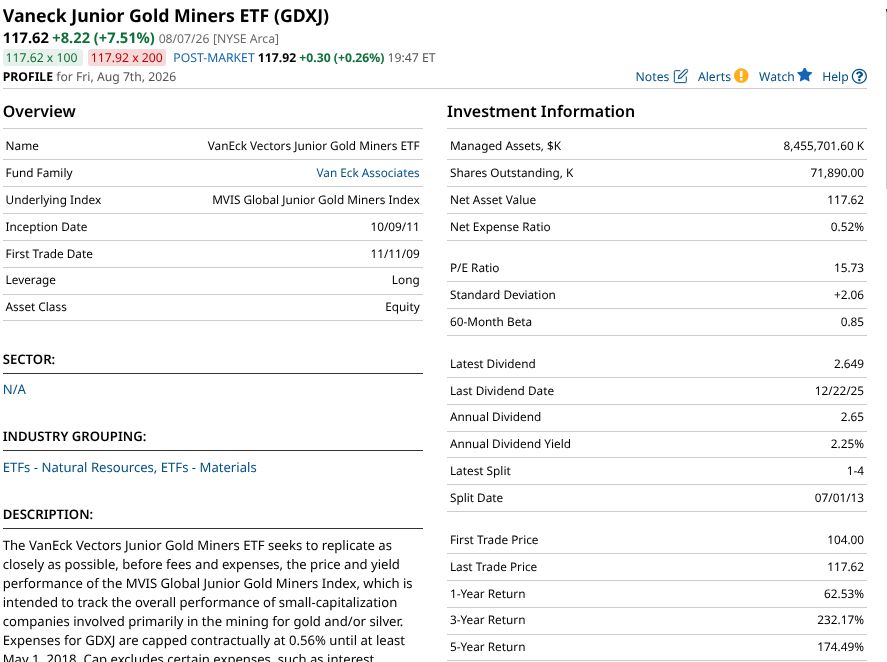Click the red ask quote 117.92 x 200
This screenshot has width=887, height=662.
point(127,58)
